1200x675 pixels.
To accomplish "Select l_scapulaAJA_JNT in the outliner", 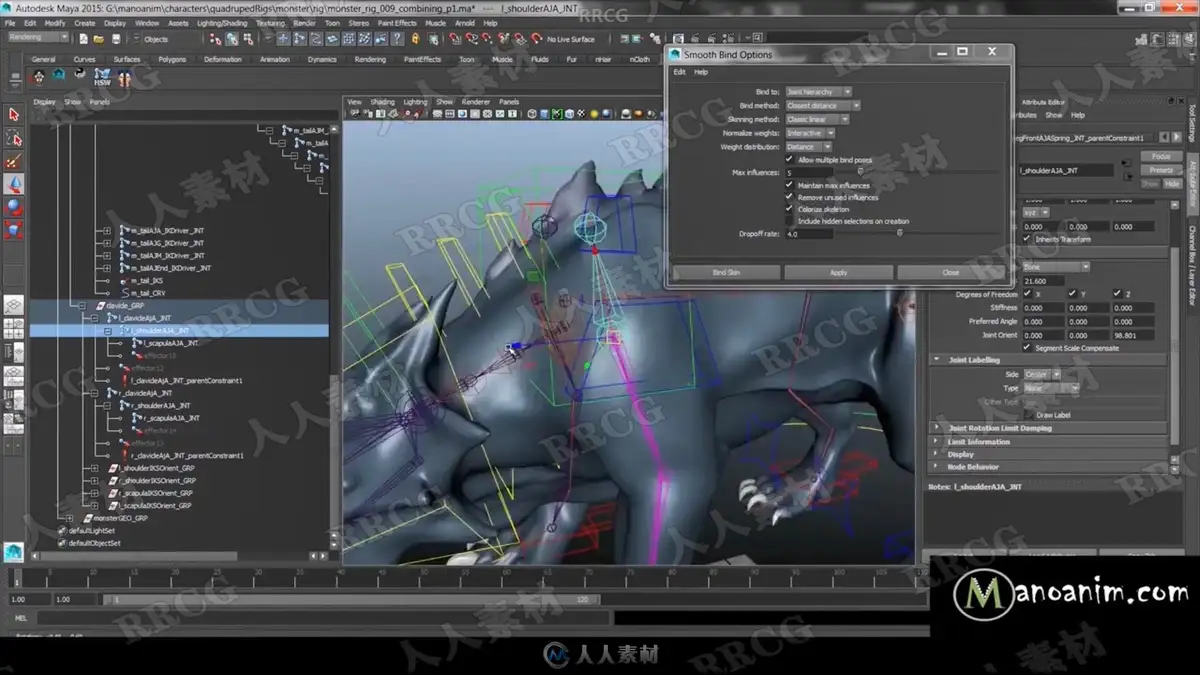I will tap(168, 343).
